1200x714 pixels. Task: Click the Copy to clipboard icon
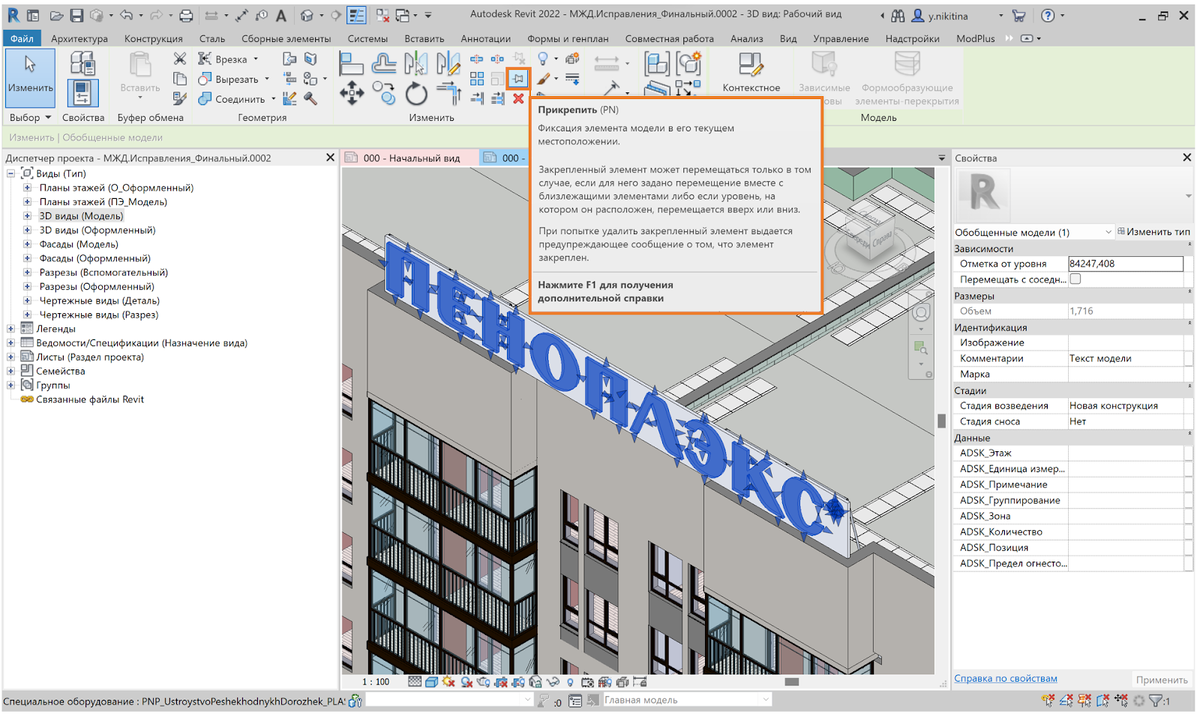(180, 78)
